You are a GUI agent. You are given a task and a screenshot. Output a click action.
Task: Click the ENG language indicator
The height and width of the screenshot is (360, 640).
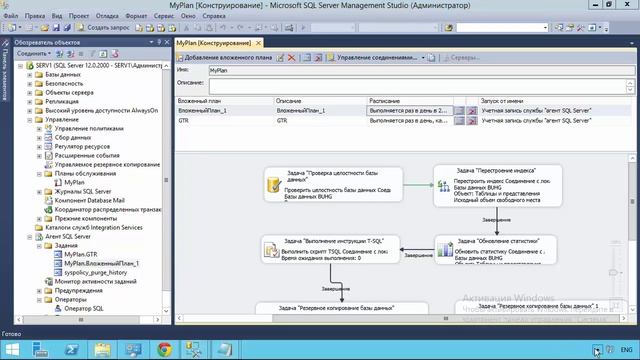coord(626,350)
